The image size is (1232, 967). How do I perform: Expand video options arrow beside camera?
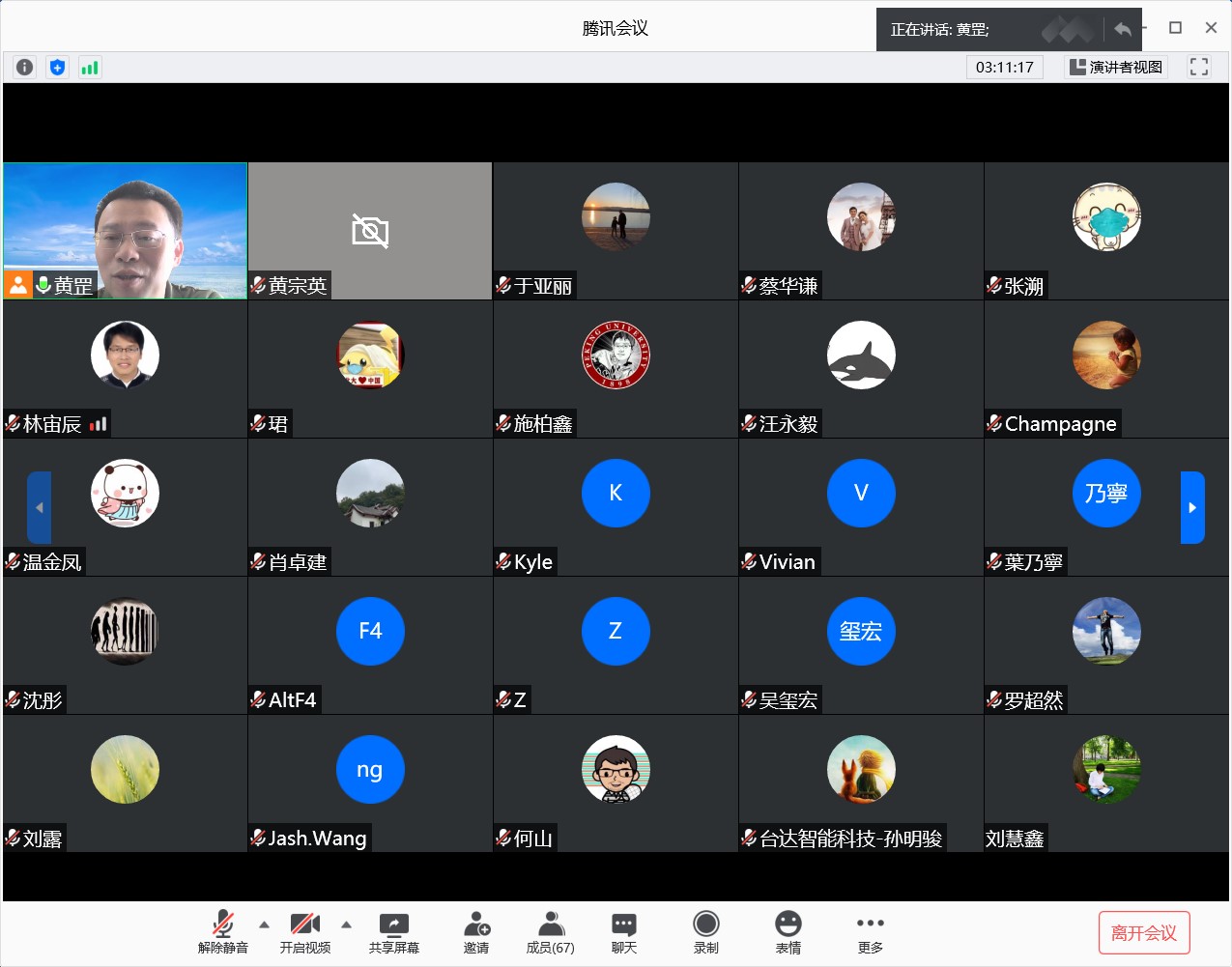tap(346, 924)
